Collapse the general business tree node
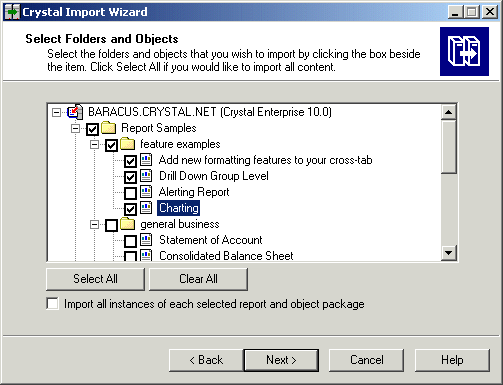Image resolution: width=503 pixels, height=385 pixels. pyautogui.click(x=95, y=224)
